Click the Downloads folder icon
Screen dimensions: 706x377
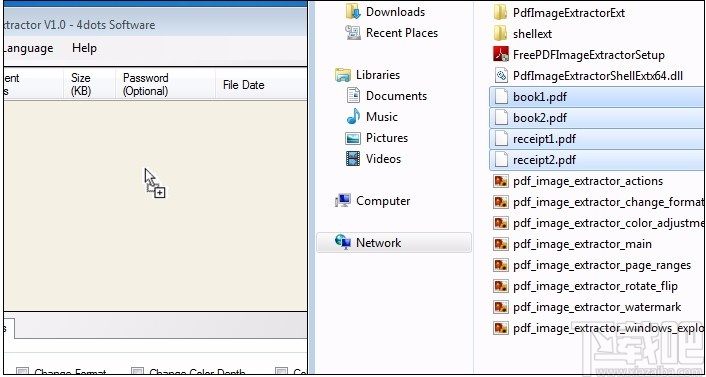[x=353, y=12]
